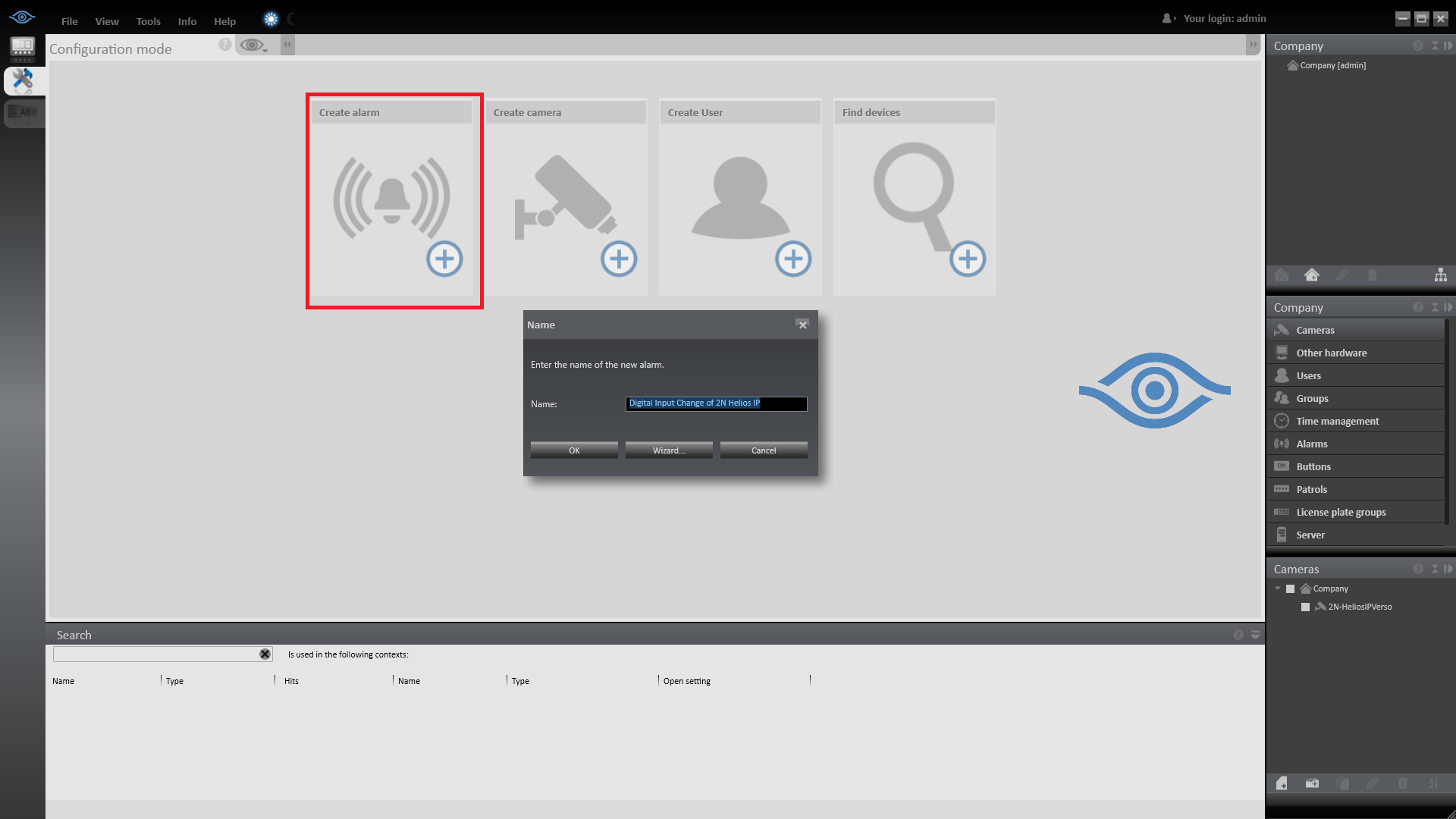This screenshot has height=819, width=1456.
Task: Open the company hierarchy view icon
Action: coord(1440,275)
